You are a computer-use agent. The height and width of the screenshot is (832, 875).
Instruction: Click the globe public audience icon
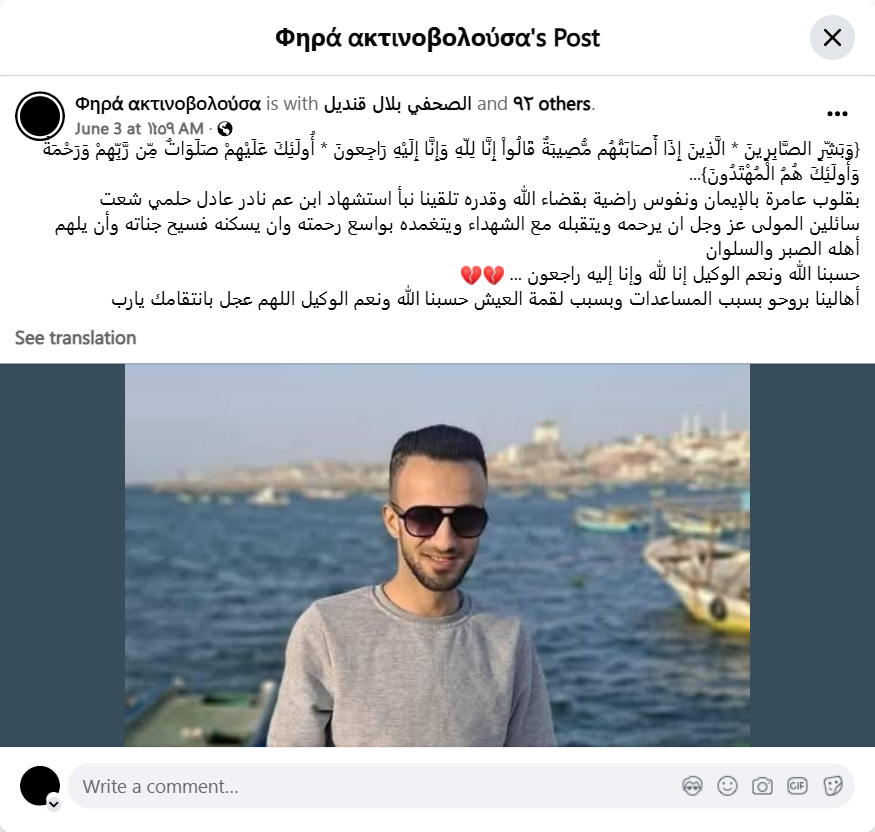coord(225,129)
